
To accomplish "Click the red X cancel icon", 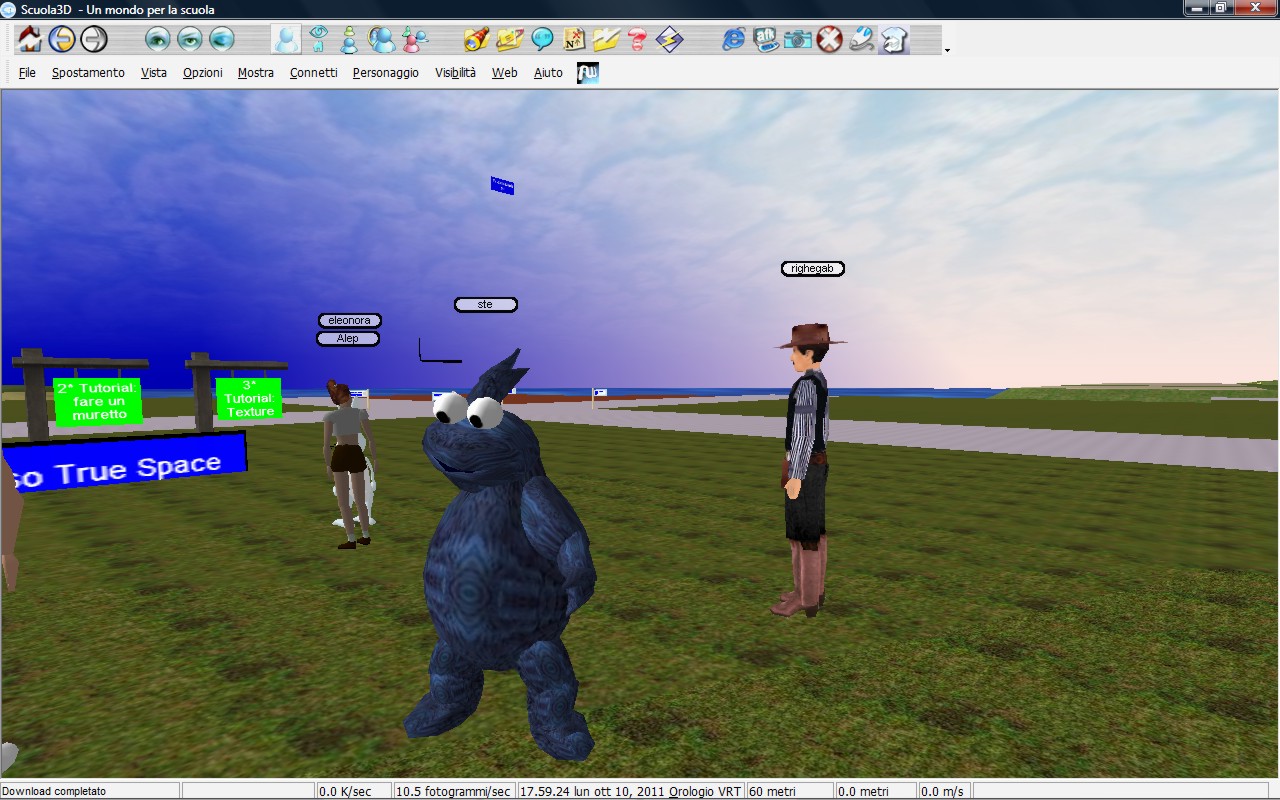I will pos(830,39).
